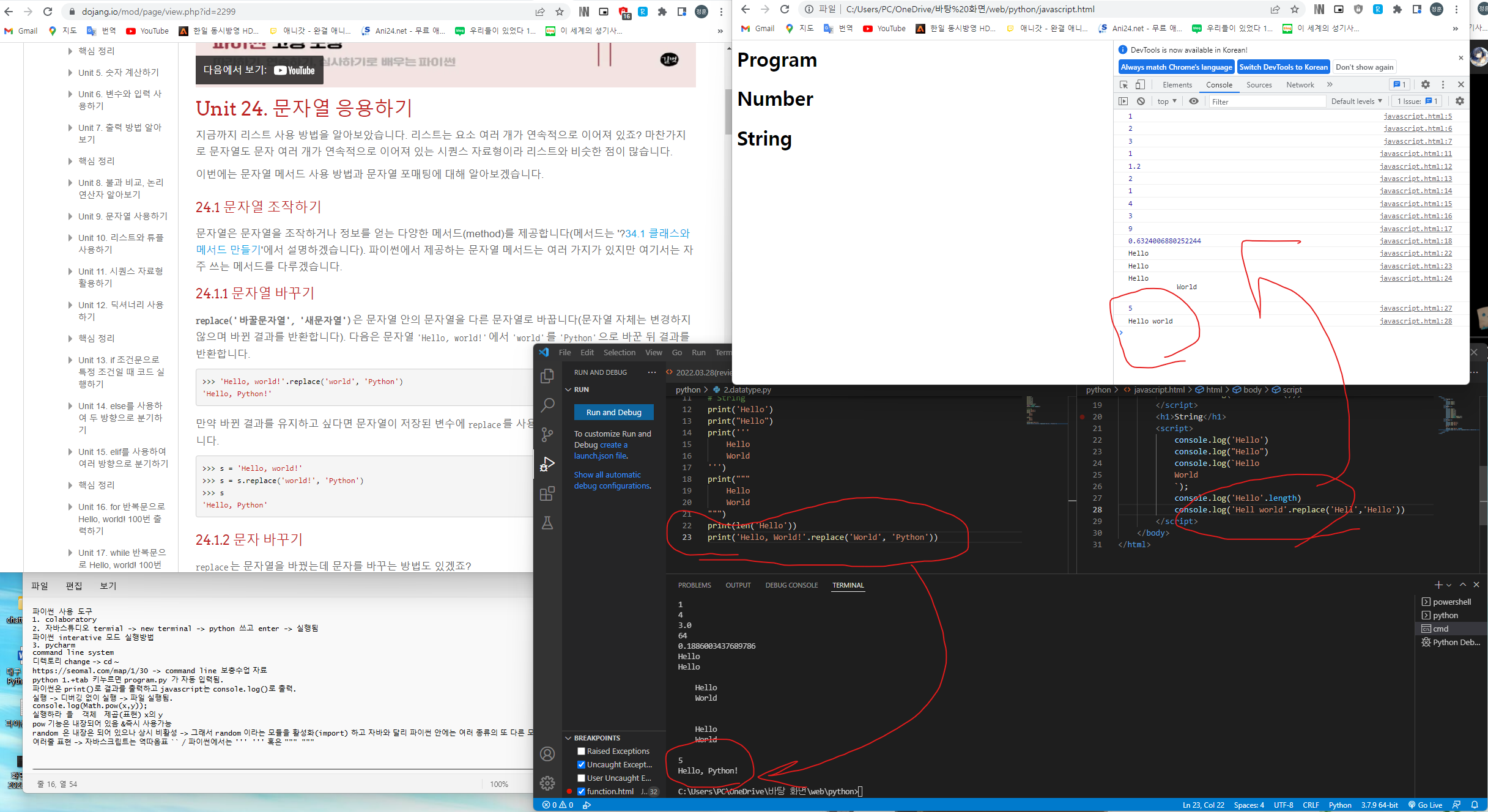This screenshot has width=1488, height=812.
Task: Open the Default levels dropdown
Action: pyautogui.click(x=1356, y=102)
